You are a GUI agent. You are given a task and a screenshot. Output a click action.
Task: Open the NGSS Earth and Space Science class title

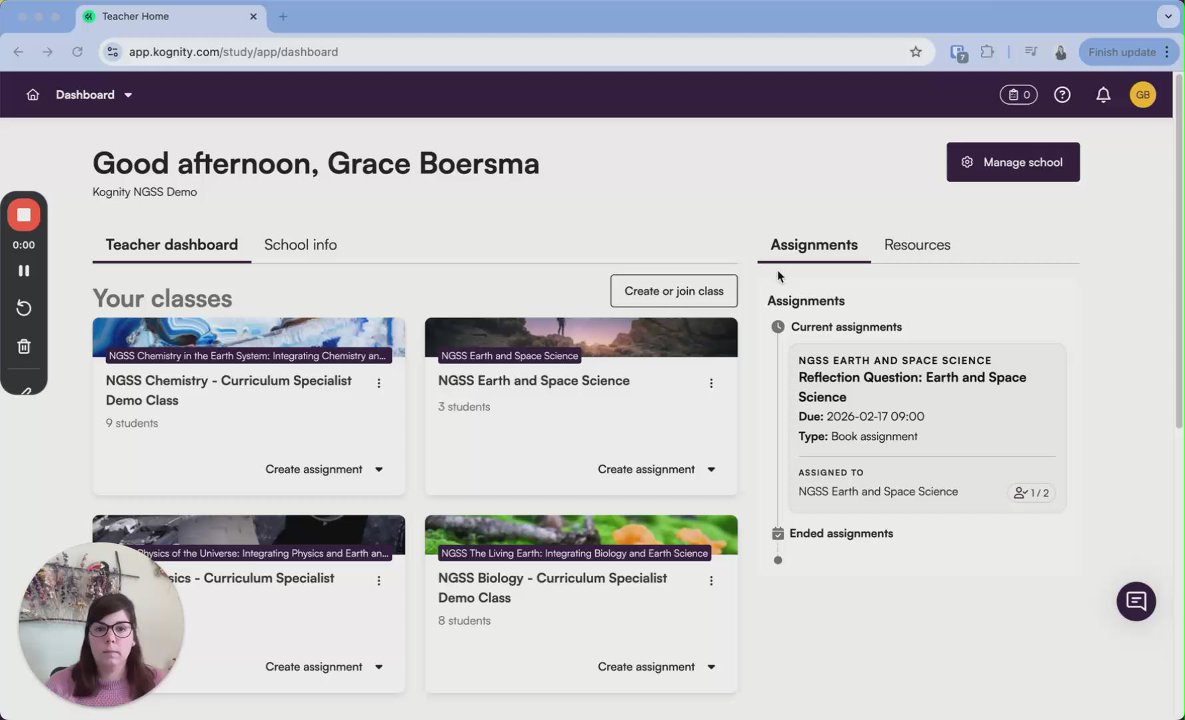[534, 380]
